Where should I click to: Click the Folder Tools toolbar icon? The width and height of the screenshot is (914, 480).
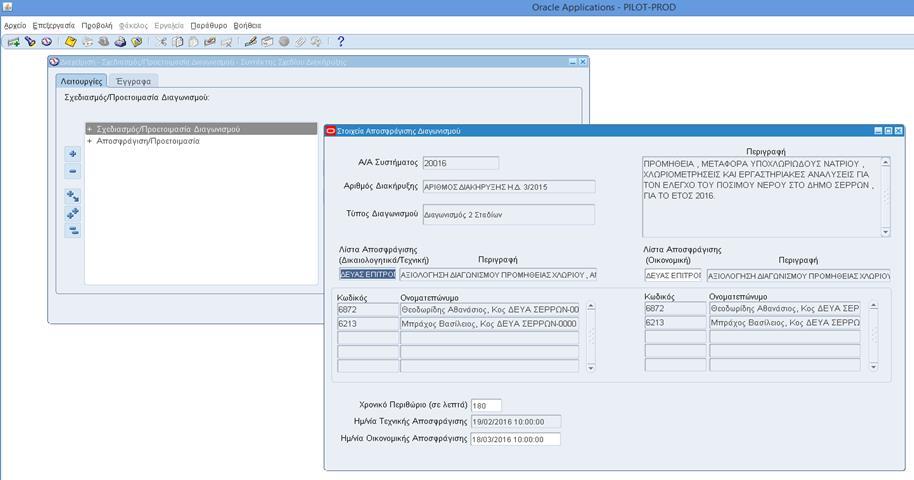pos(317,42)
